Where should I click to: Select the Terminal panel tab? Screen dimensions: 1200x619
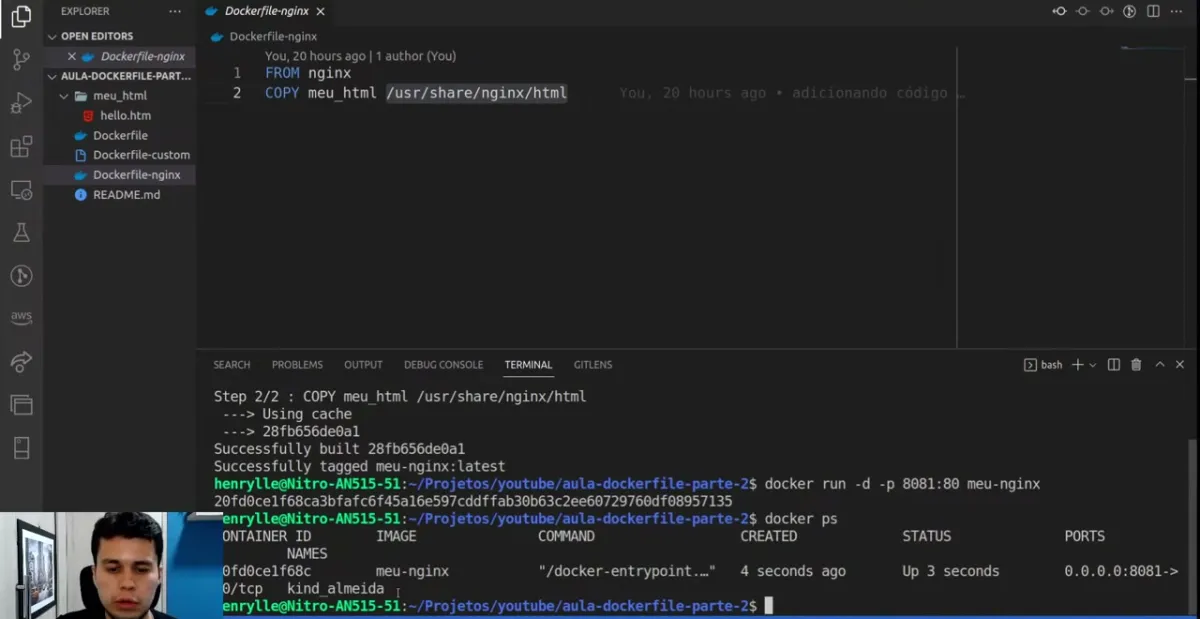tap(528, 365)
